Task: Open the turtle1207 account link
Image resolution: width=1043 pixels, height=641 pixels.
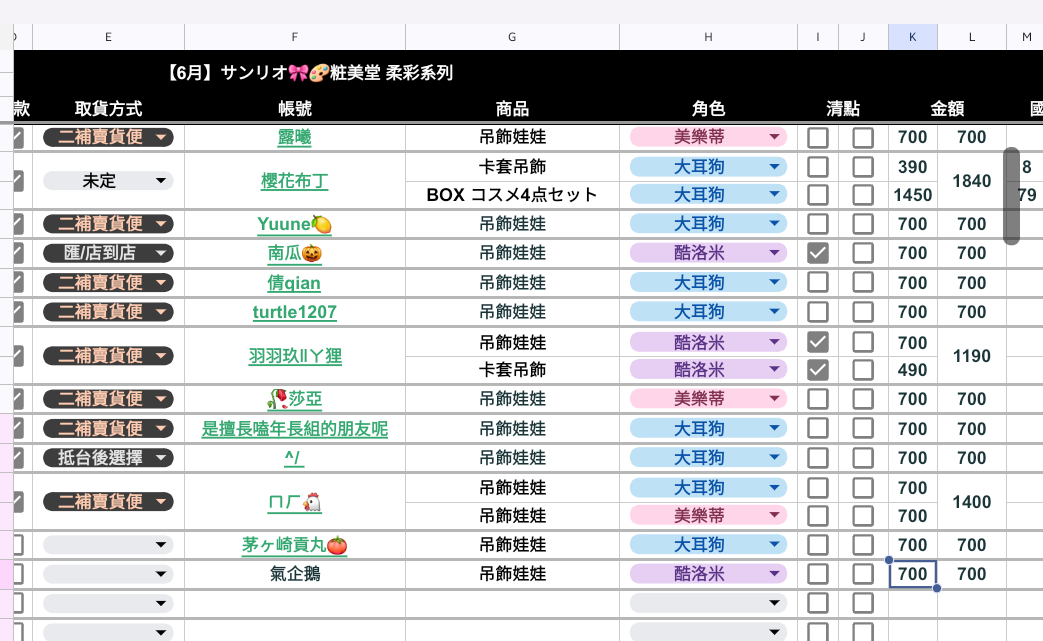Action: click(x=294, y=312)
